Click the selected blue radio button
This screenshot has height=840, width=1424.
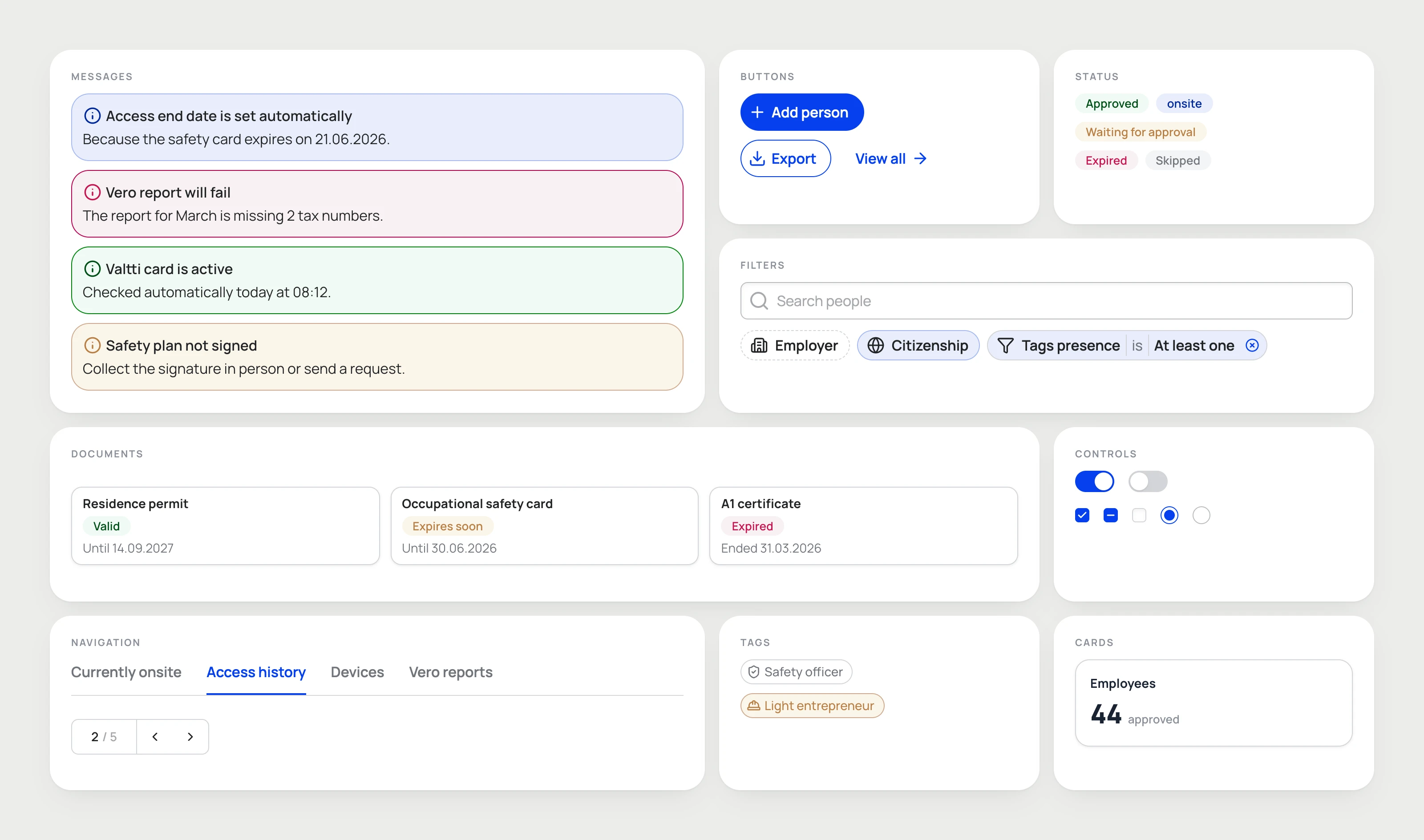pyautogui.click(x=1169, y=515)
